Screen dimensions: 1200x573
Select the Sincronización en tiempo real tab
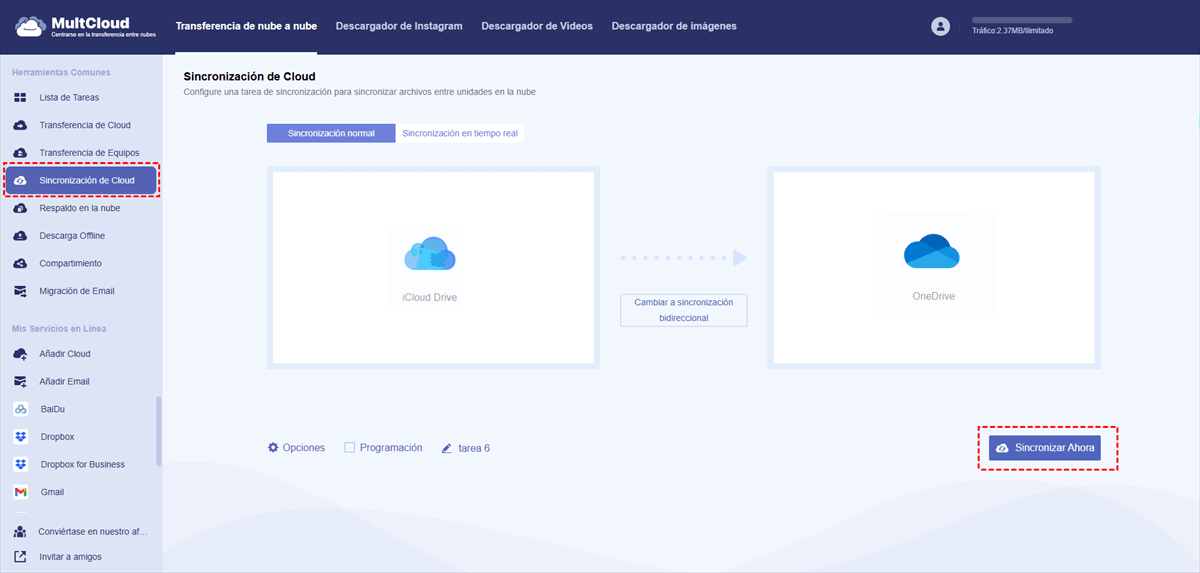(460, 133)
